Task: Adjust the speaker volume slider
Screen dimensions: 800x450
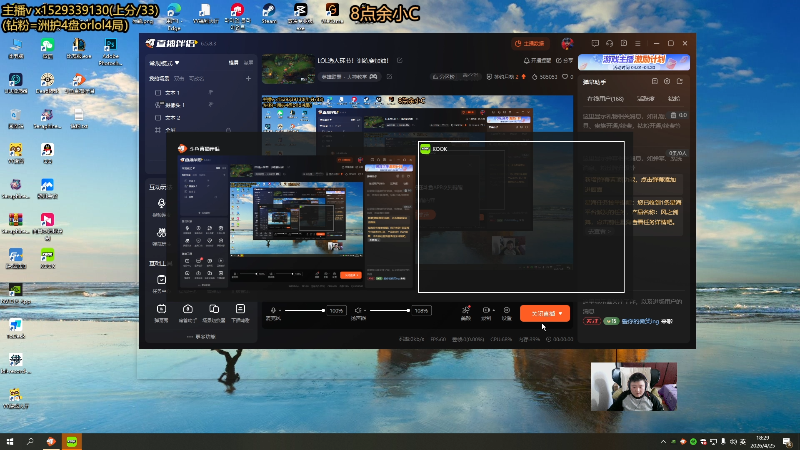Action: coord(389,310)
